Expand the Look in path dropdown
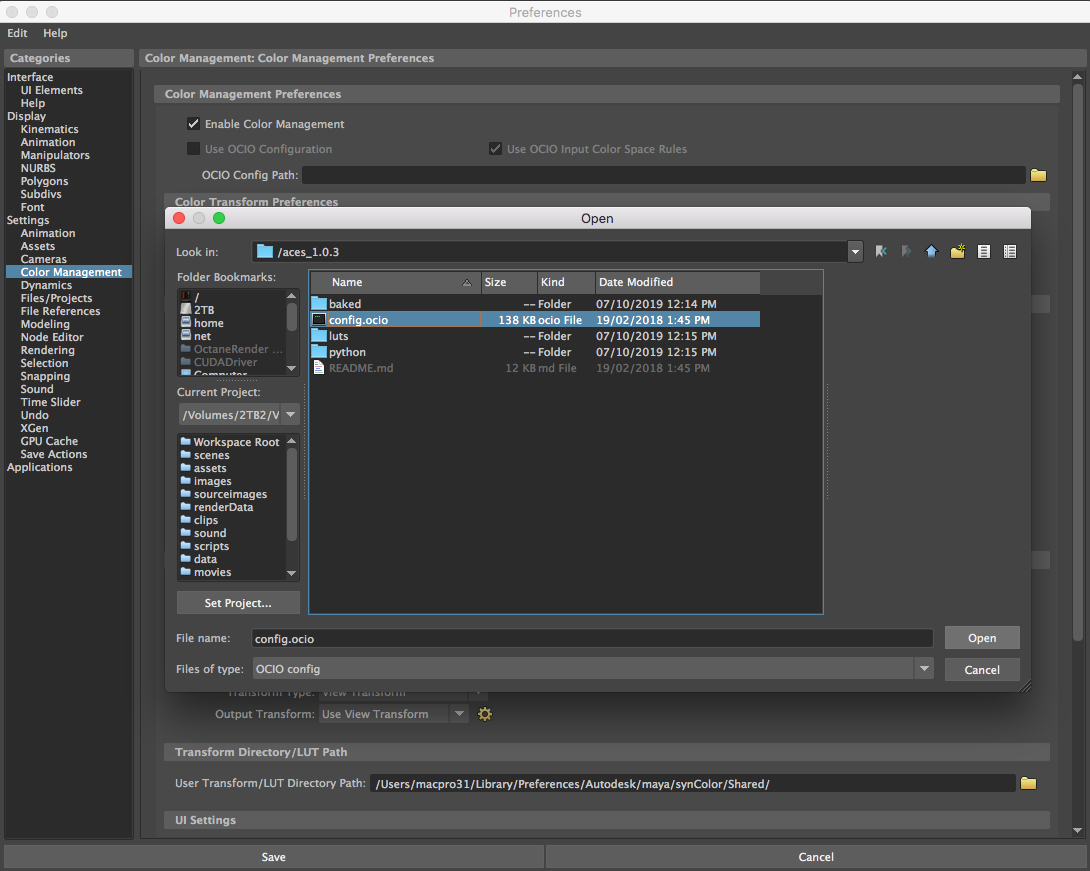Image resolution: width=1090 pixels, height=871 pixels. pyautogui.click(x=856, y=252)
